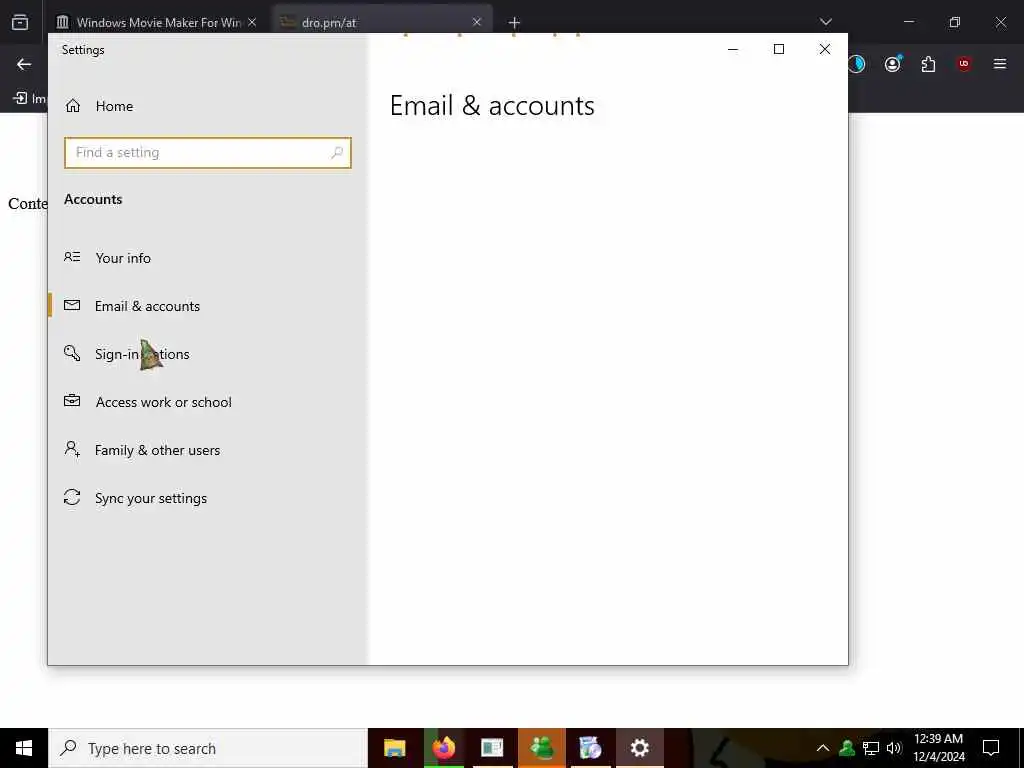Open File Explorer from the taskbar
Viewport: 1024px width, 768px height.
pos(394,748)
